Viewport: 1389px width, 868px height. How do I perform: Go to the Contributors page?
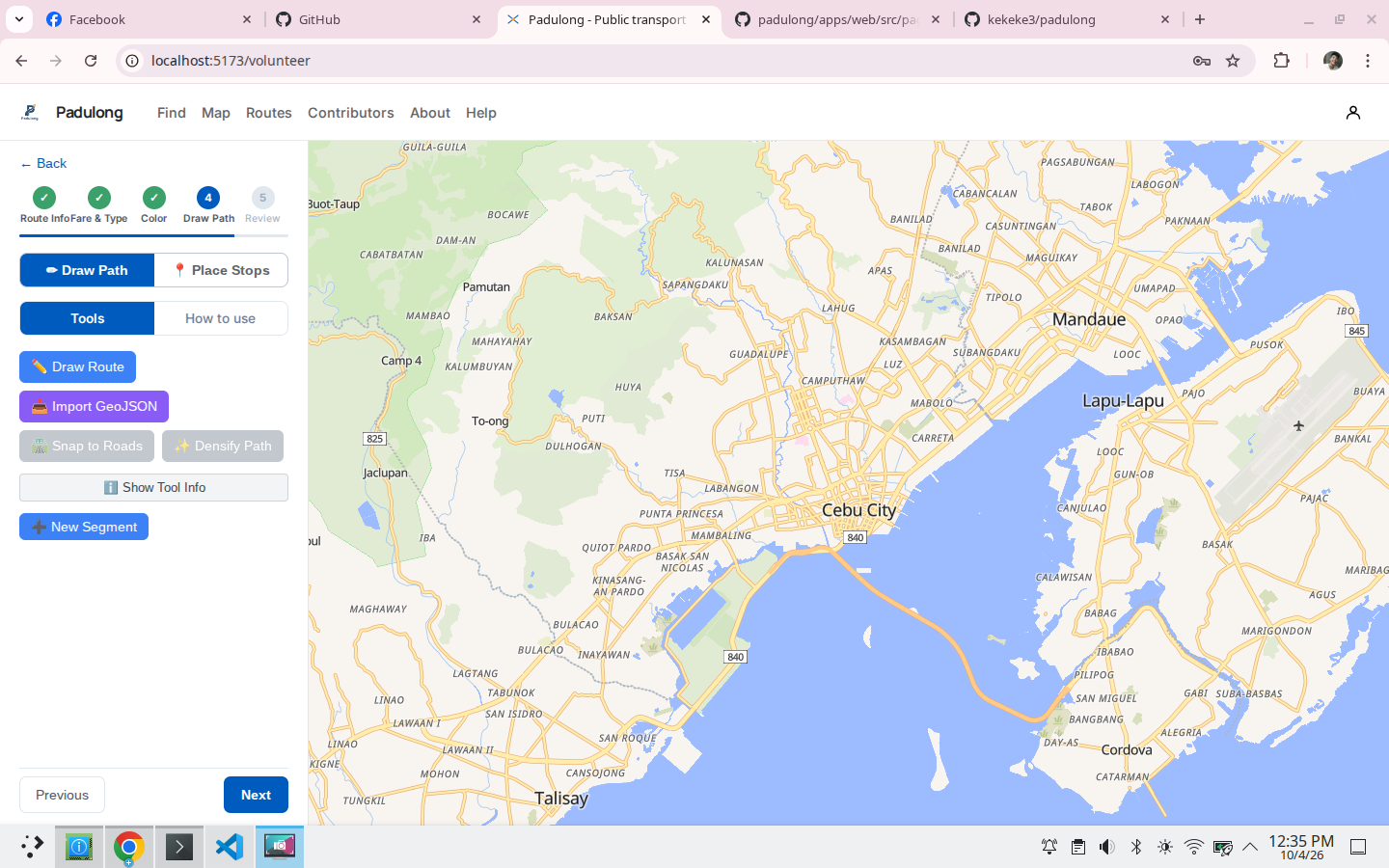coord(350,113)
